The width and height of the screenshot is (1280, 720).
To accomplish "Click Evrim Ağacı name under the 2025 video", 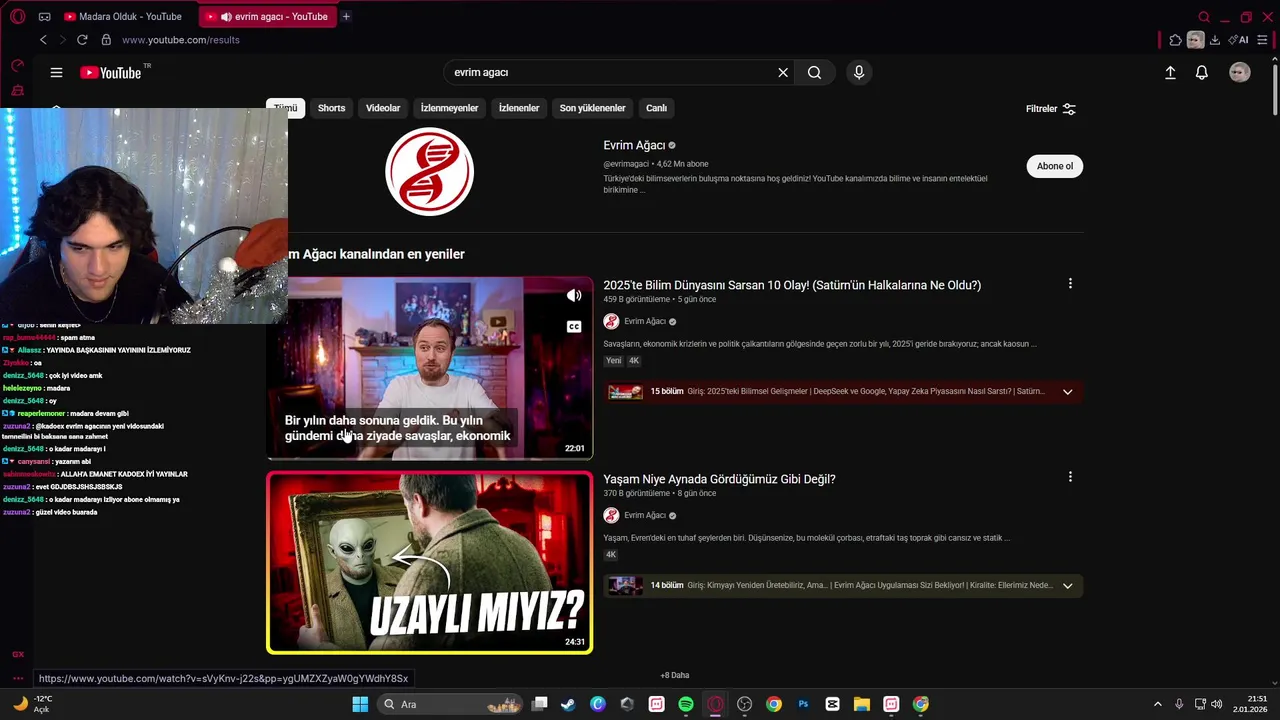I will coord(645,322).
